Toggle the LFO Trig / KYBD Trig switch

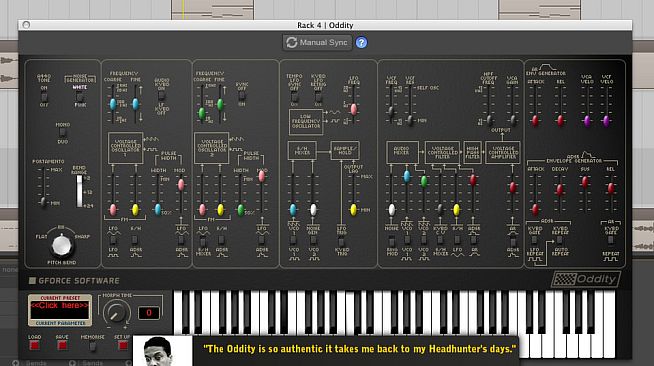coord(341,241)
